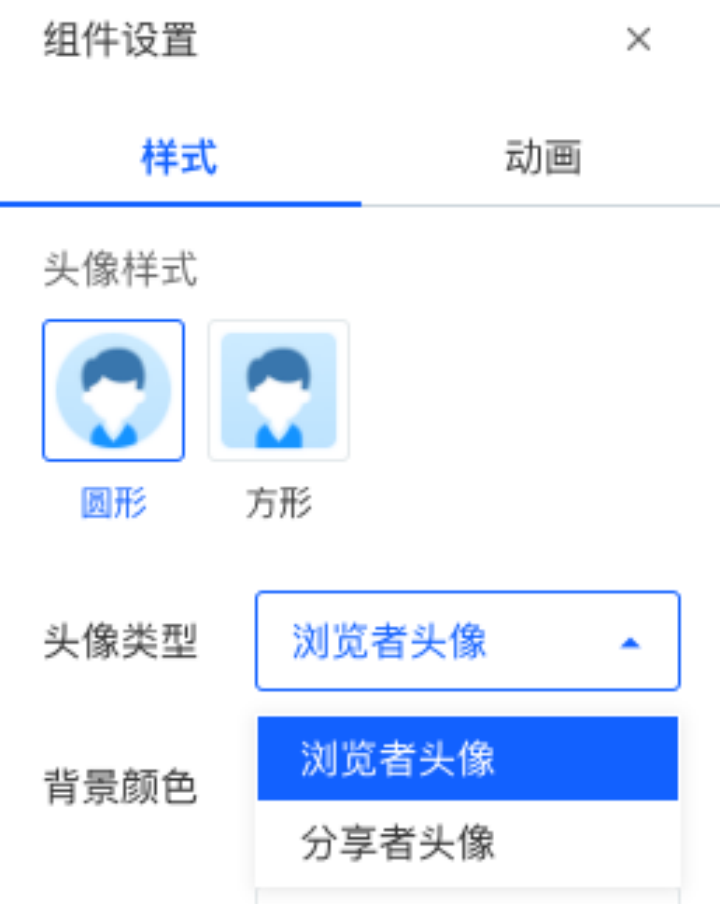Collapse the 头像类型 dropdown via the caret arrow

[x=630, y=643]
